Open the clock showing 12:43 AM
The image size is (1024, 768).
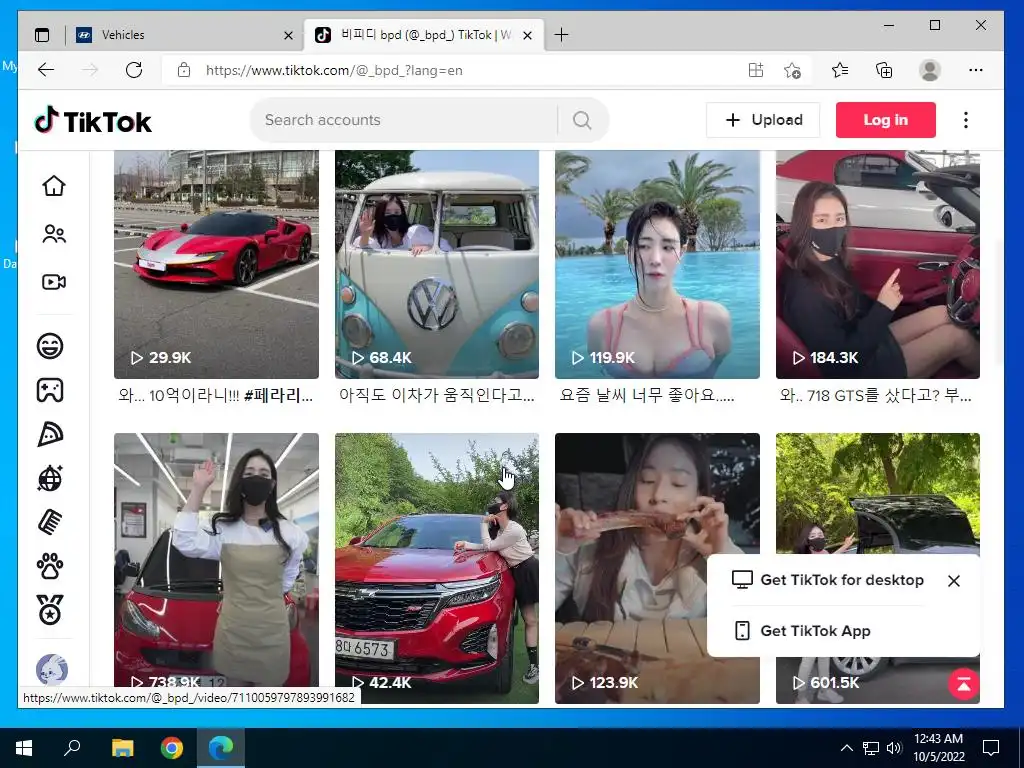tap(938, 748)
